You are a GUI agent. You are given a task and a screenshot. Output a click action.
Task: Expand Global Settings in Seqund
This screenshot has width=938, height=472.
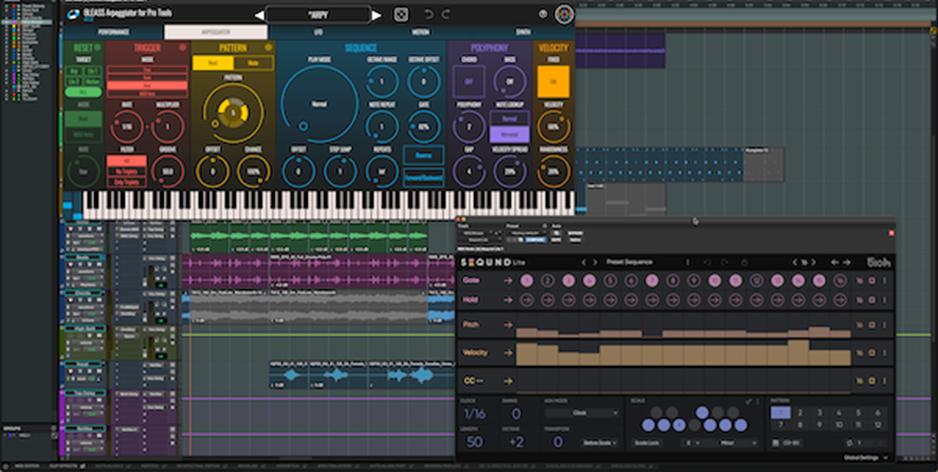click(x=866, y=458)
